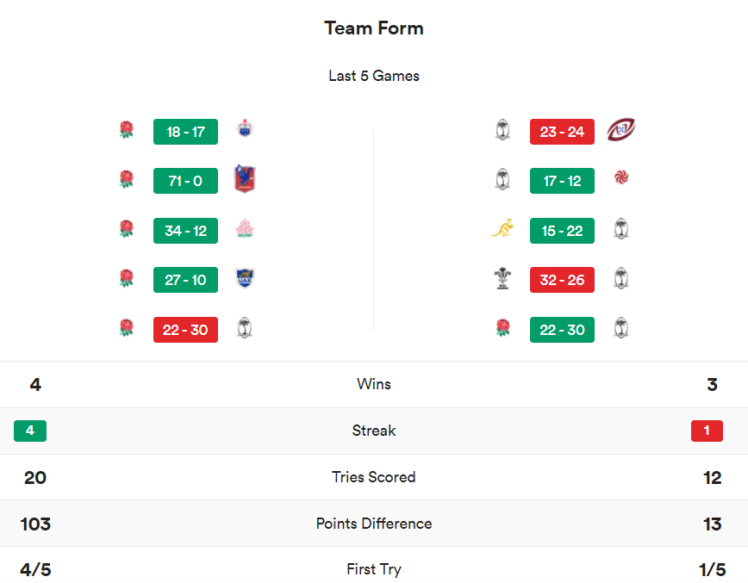Click the Australia Wallabies kangaroo logo

tap(502, 230)
